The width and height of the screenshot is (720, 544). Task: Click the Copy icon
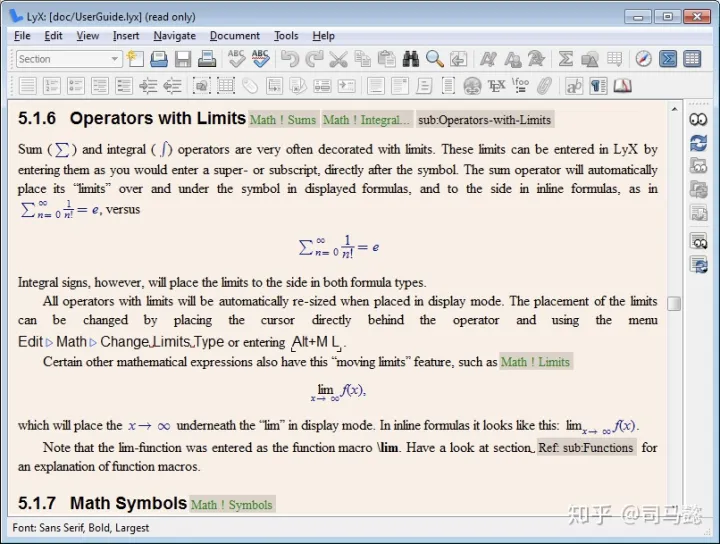point(363,59)
